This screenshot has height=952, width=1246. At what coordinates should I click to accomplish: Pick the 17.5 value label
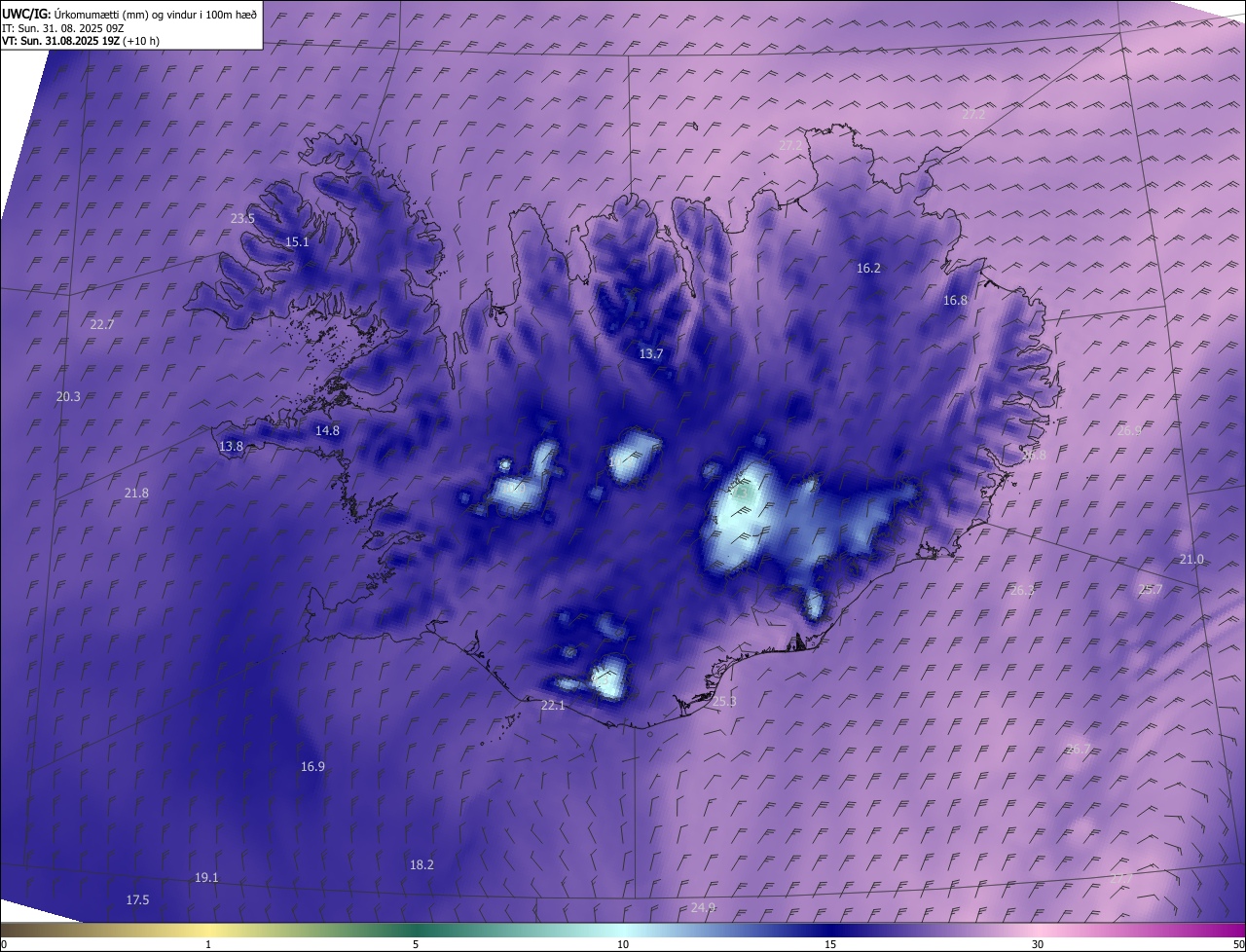pyautogui.click(x=137, y=900)
